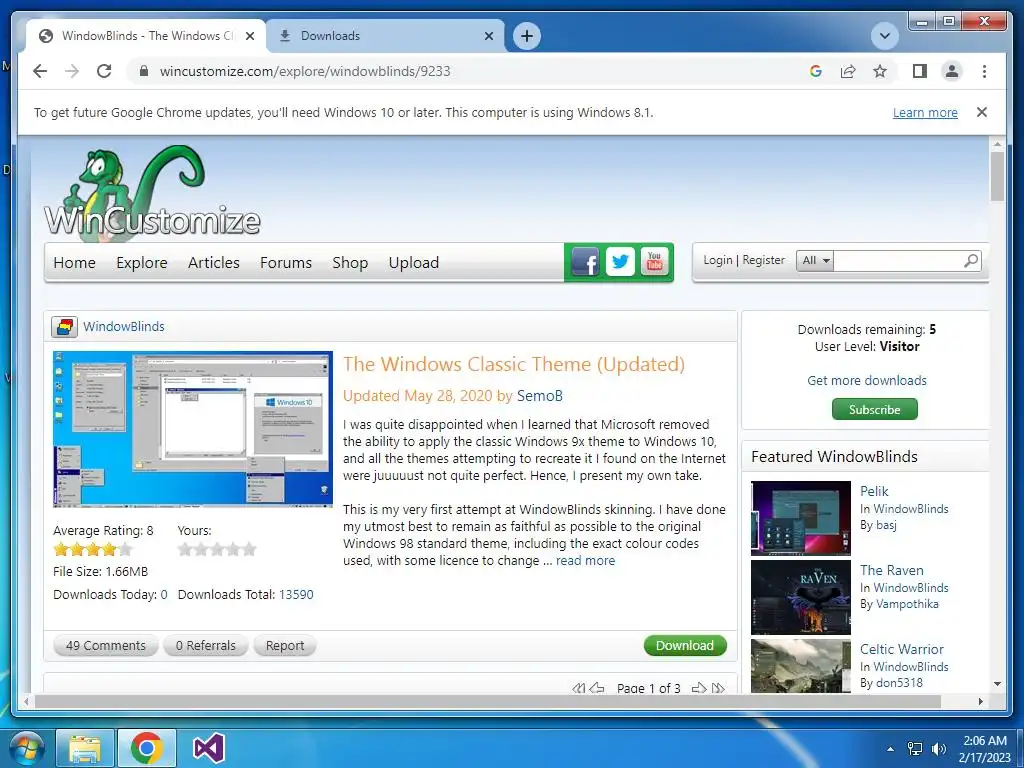This screenshot has width=1024, height=768.
Task: Open the Twitter icon link
Action: [620, 263]
